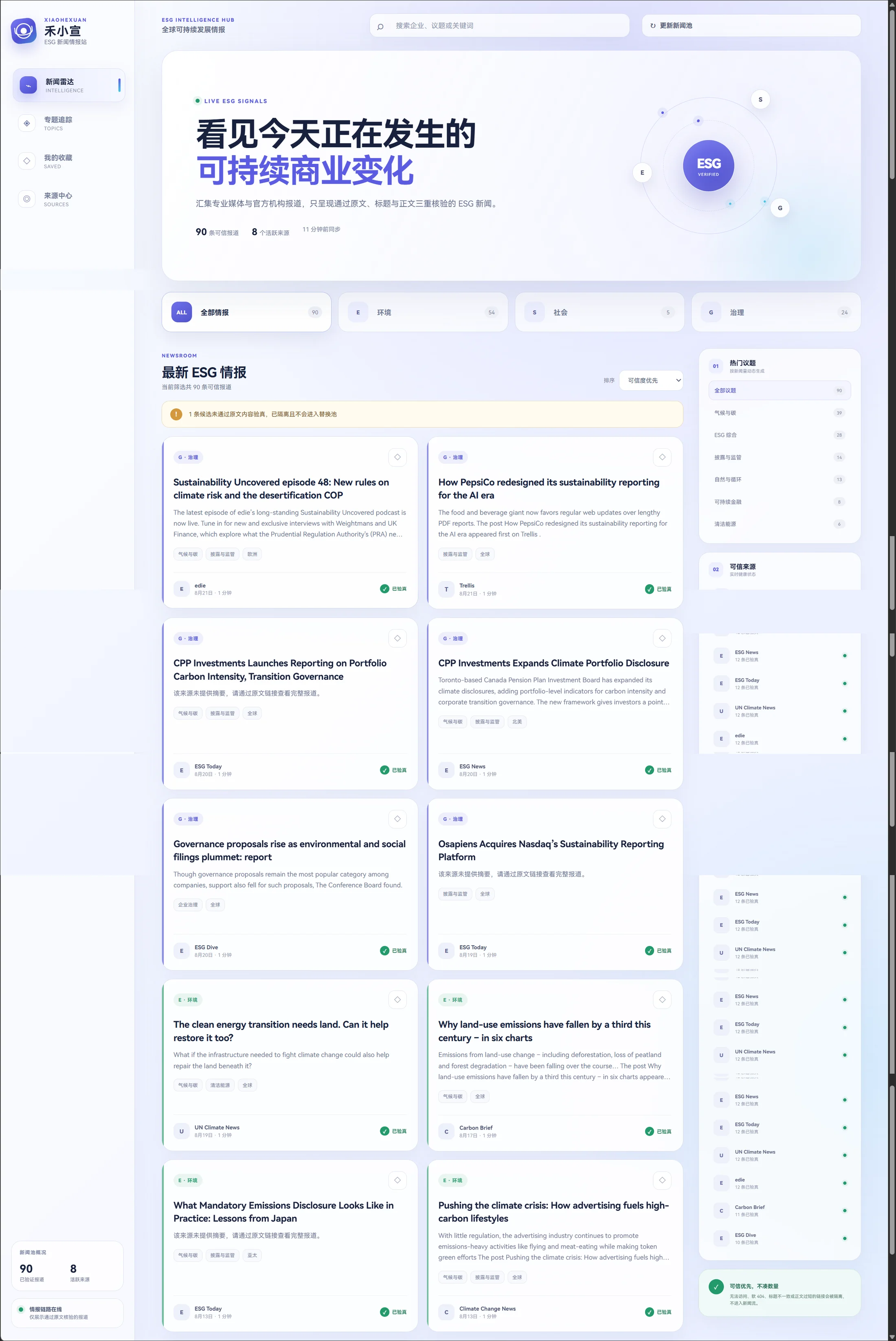Click the 专题追踪 sidebar icon
896x1341 pixels.
tap(27, 123)
